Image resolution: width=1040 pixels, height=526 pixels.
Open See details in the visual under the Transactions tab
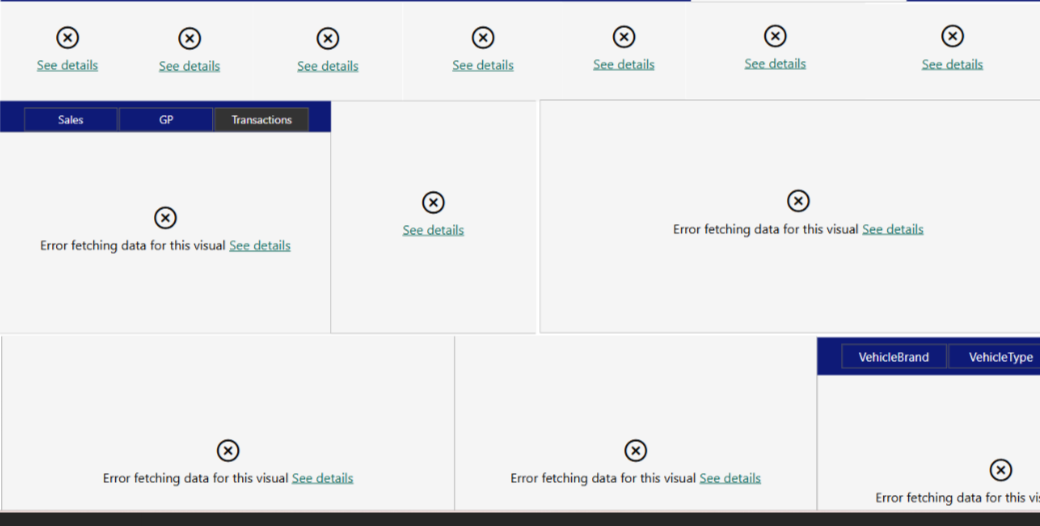(x=260, y=245)
